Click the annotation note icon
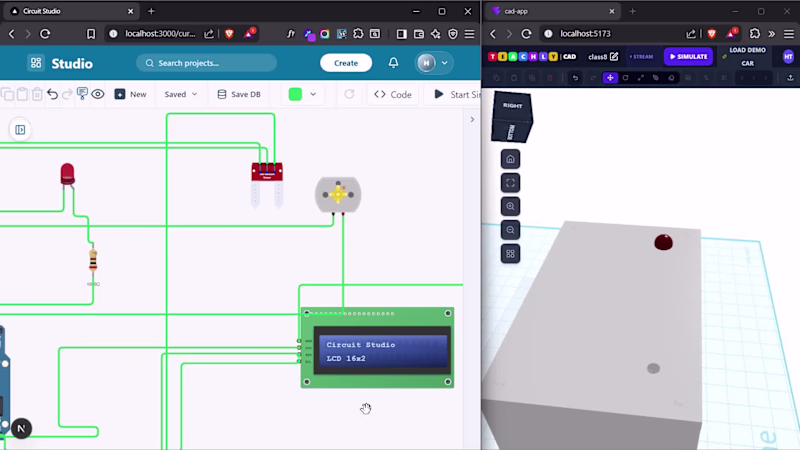The height and width of the screenshot is (450, 800). [82, 94]
